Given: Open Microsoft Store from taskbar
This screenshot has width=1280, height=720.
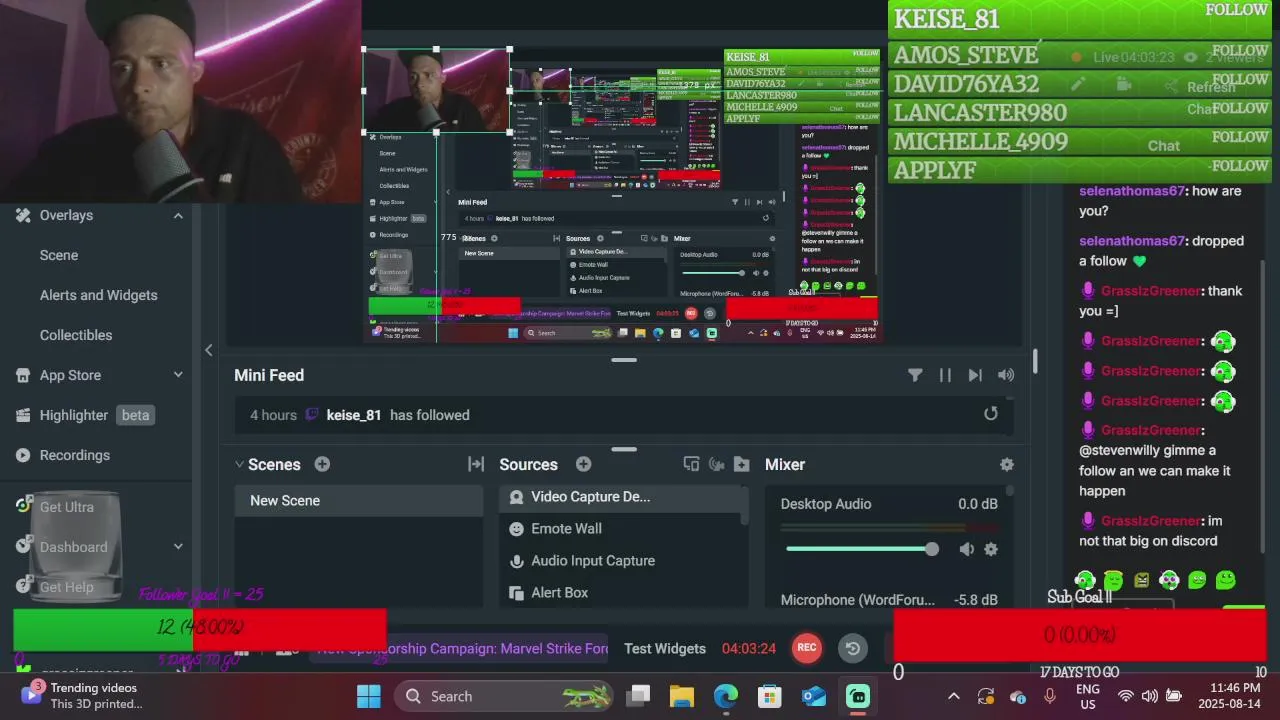Looking at the screenshot, I should (770, 696).
